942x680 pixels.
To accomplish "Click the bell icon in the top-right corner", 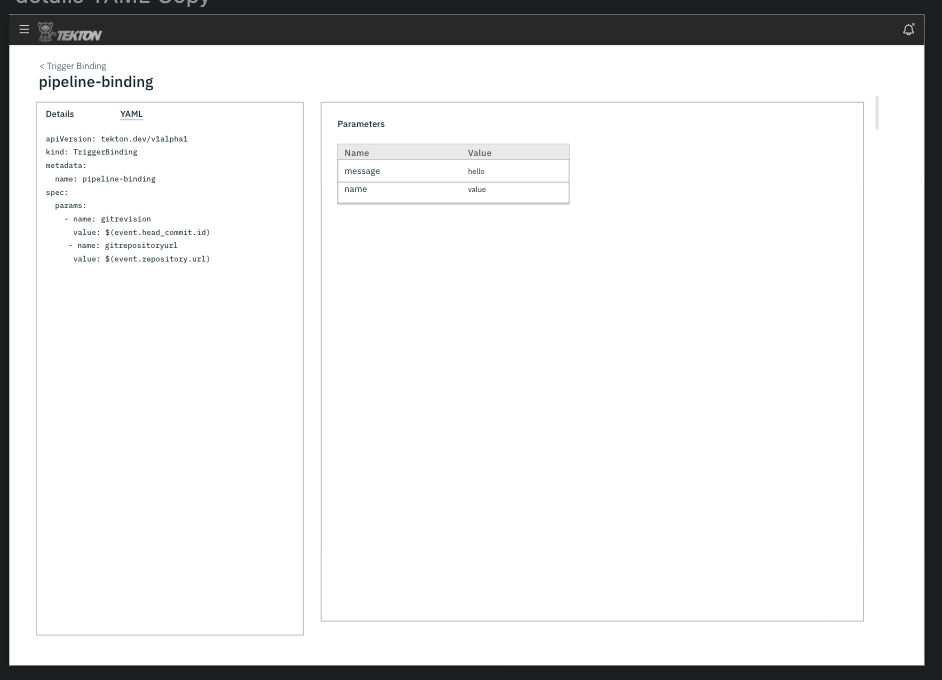I will tap(907, 29).
